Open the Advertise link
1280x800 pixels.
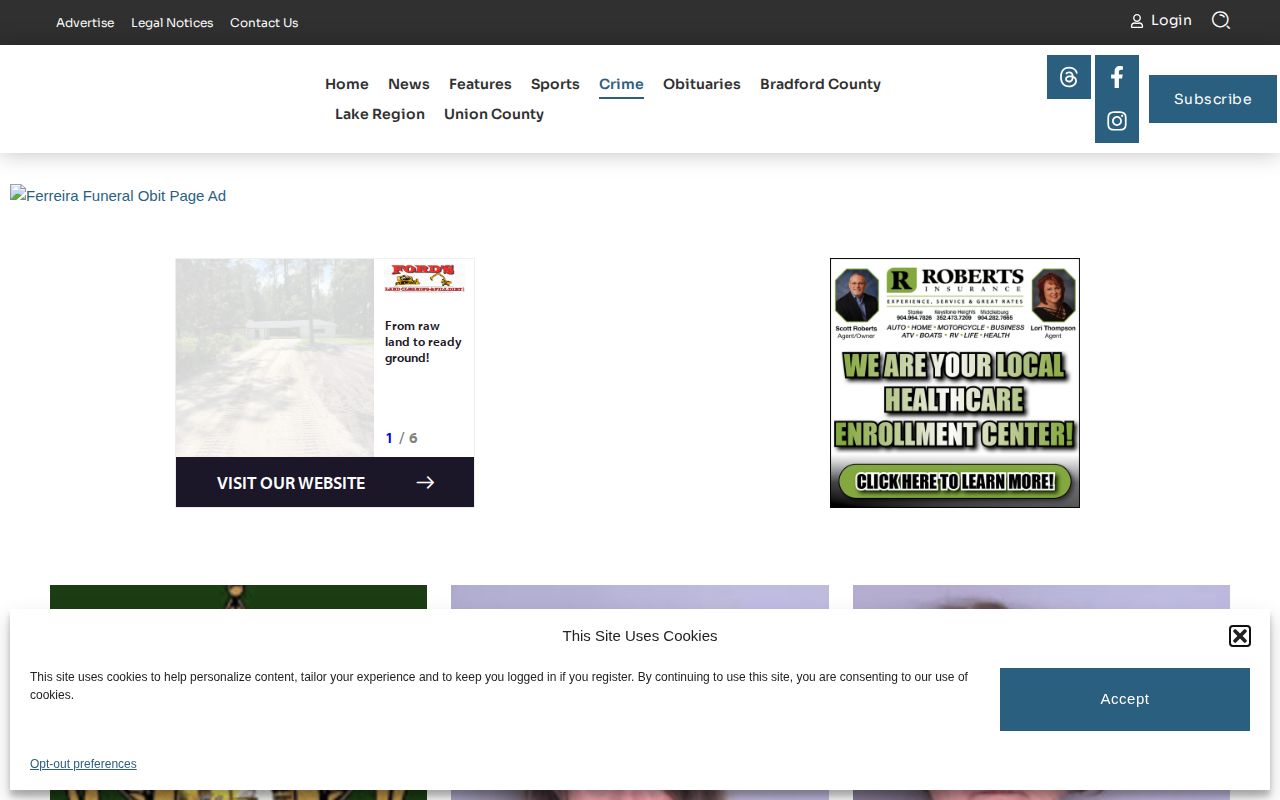[85, 23]
